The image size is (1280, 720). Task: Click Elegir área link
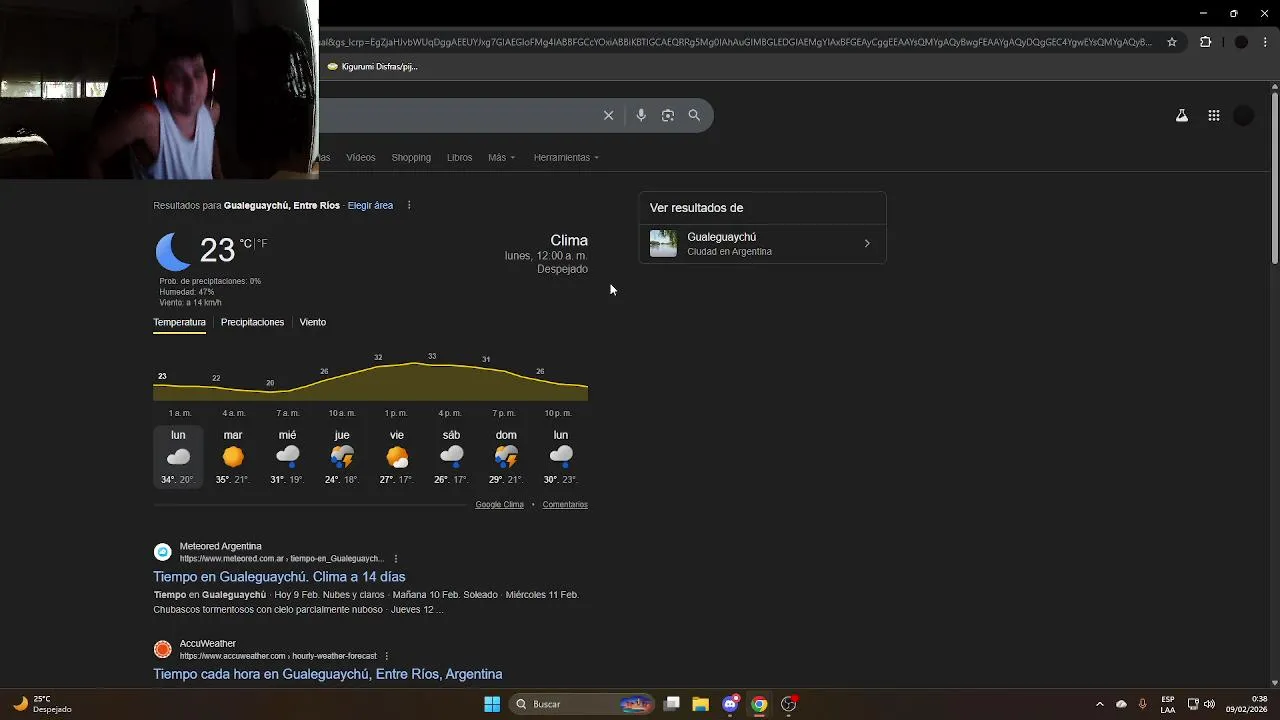(x=370, y=205)
